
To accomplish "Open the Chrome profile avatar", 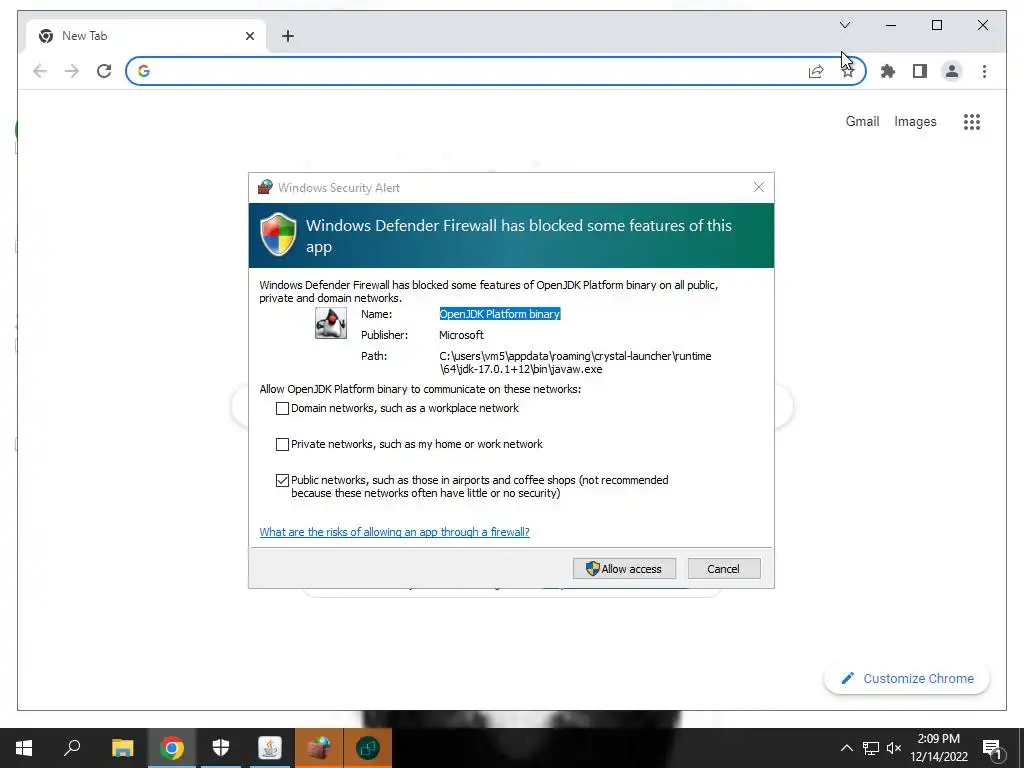I will coord(952,71).
